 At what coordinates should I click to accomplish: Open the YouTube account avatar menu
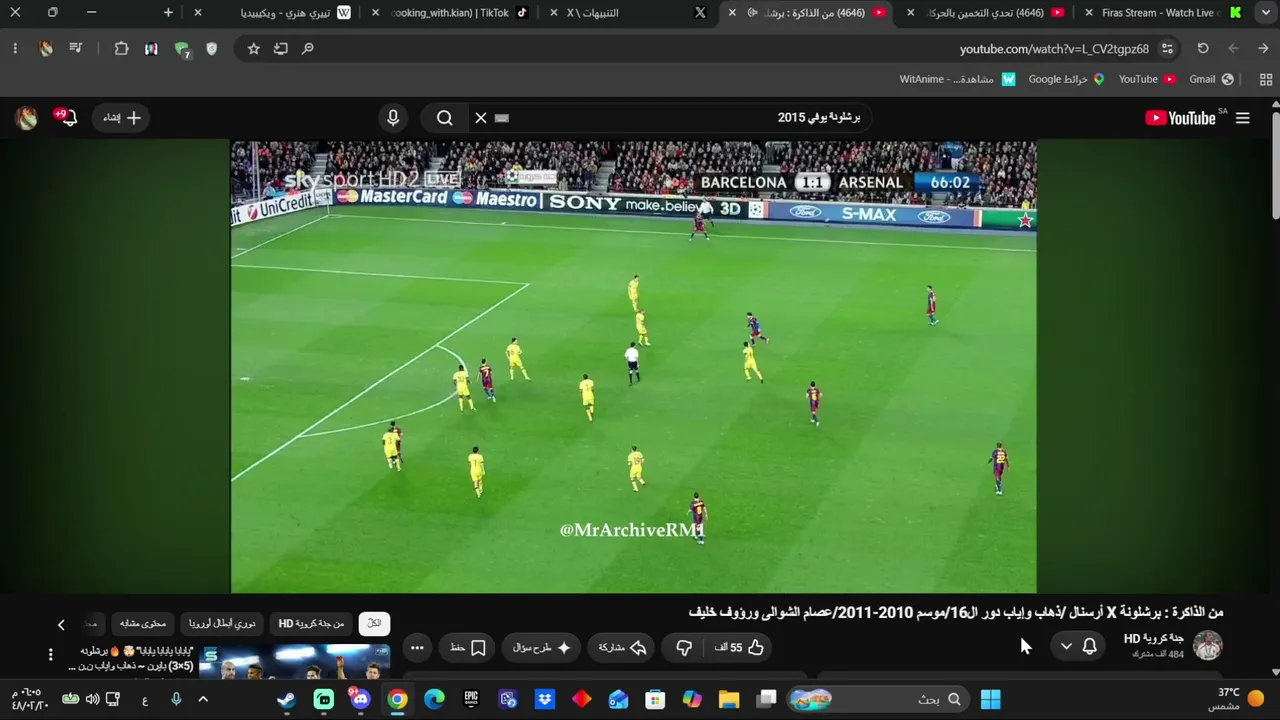27,118
